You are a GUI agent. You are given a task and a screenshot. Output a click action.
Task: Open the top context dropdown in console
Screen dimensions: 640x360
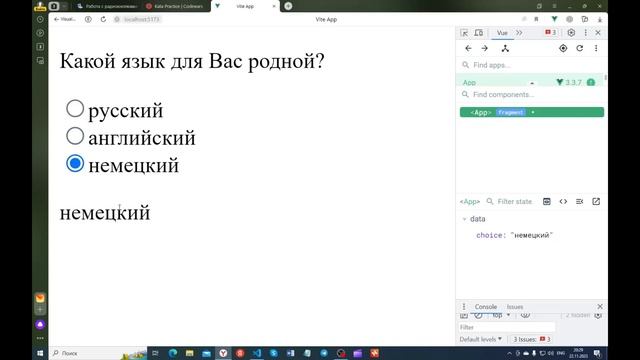pyautogui.click(x=501, y=316)
